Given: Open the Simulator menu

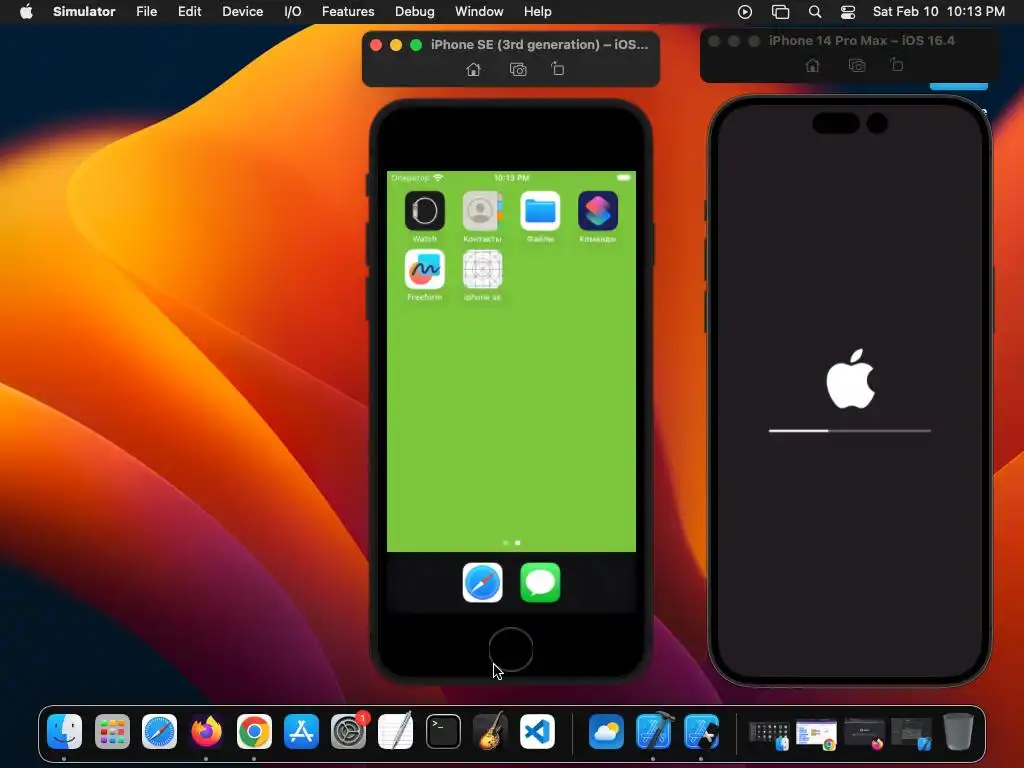Looking at the screenshot, I should point(84,12).
